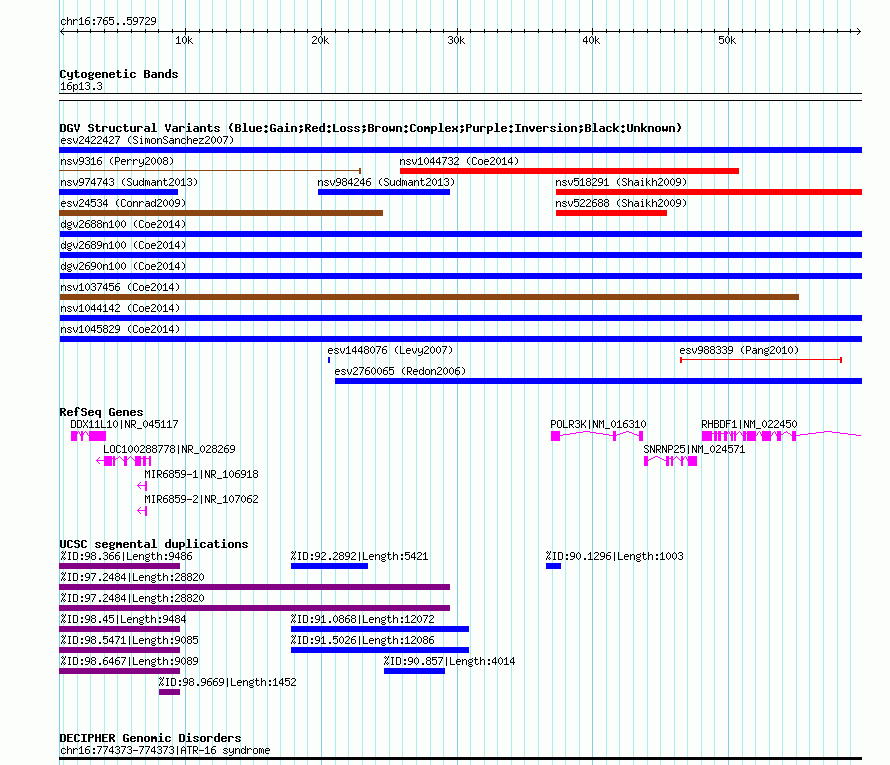890x765 pixels.
Task: Open esv2422427 (SimonSanchez2007) label
Action: pos(147,140)
